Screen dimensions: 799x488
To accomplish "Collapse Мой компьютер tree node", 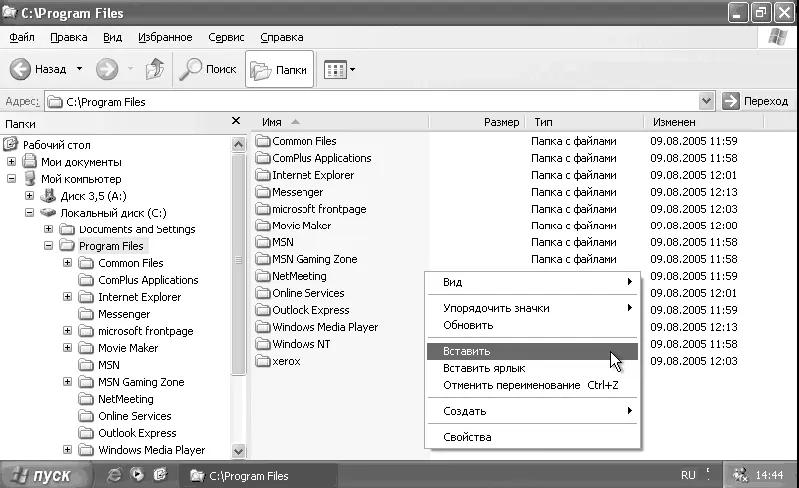I will tap(12, 179).
